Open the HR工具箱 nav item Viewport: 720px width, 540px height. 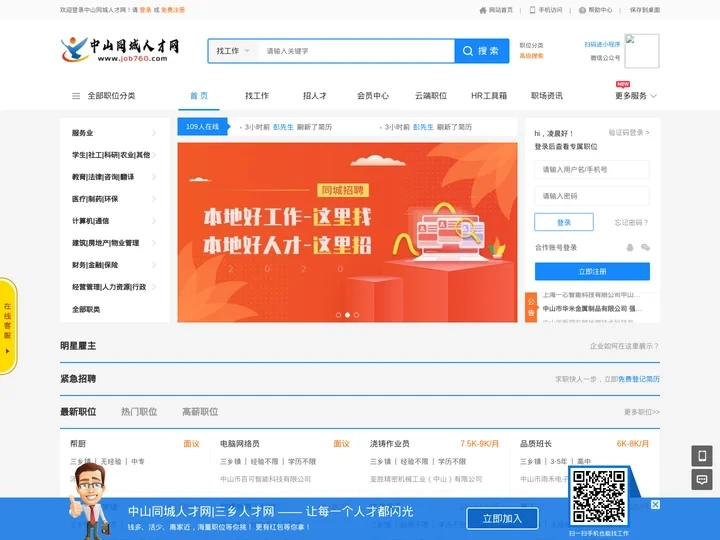coord(489,96)
